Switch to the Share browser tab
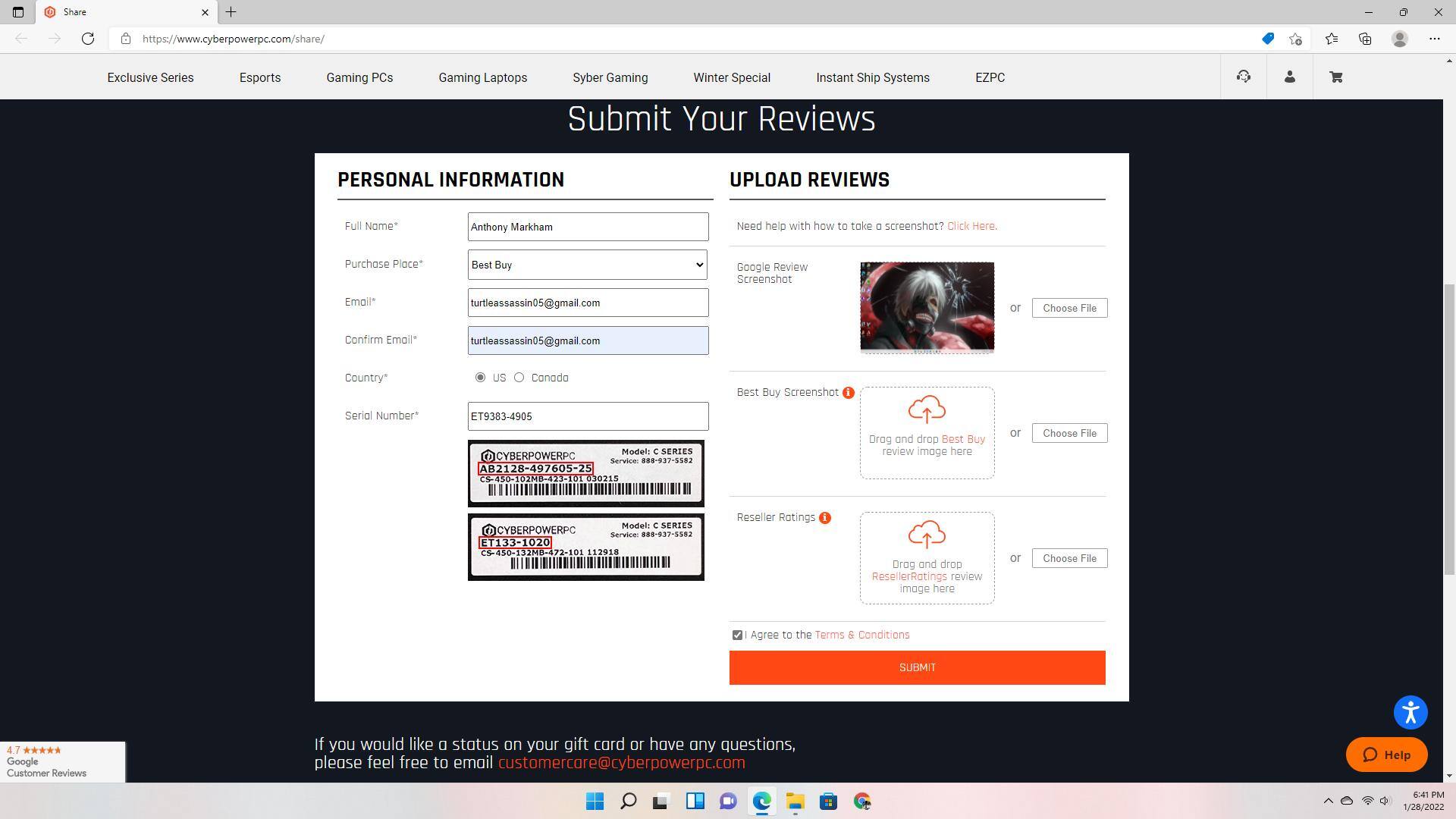The image size is (1456, 819). 114,12
